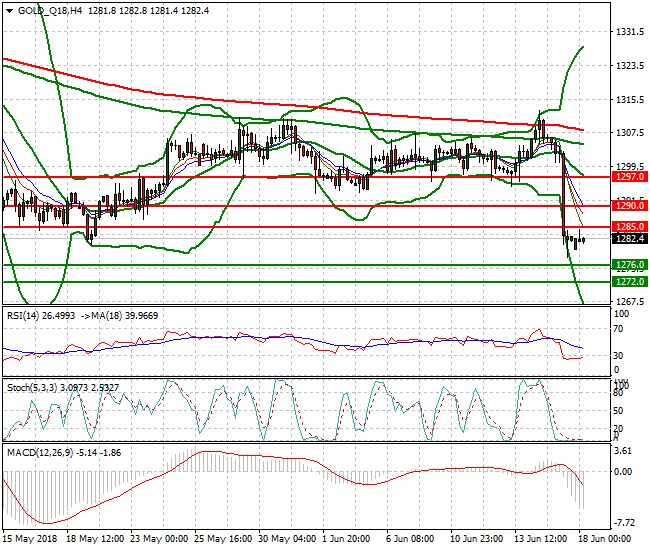The image size is (650, 550).
Task: Click the 1307.5 price axis value
Action: (x=630, y=133)
